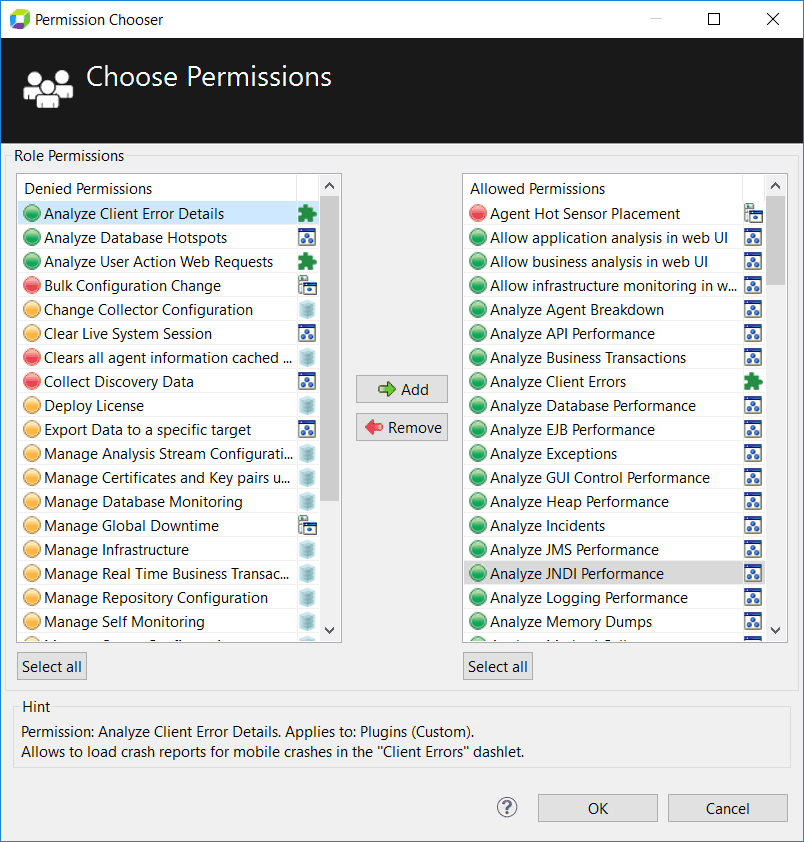Click server icon beside Change Collector Configuration

[x=307, y=310]
